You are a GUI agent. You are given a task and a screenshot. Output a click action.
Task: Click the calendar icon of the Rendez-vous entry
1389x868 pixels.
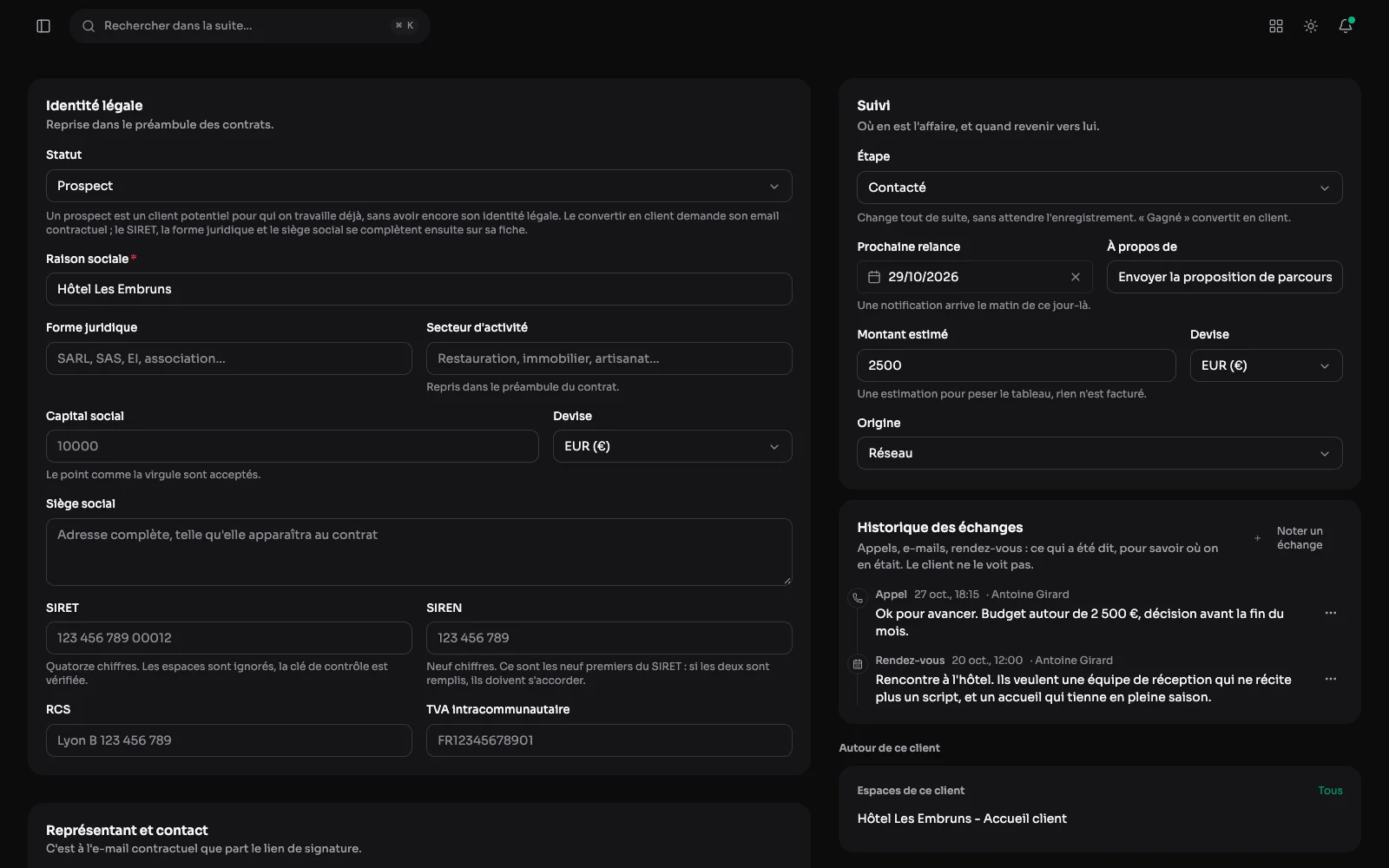(x=858, y=664)
